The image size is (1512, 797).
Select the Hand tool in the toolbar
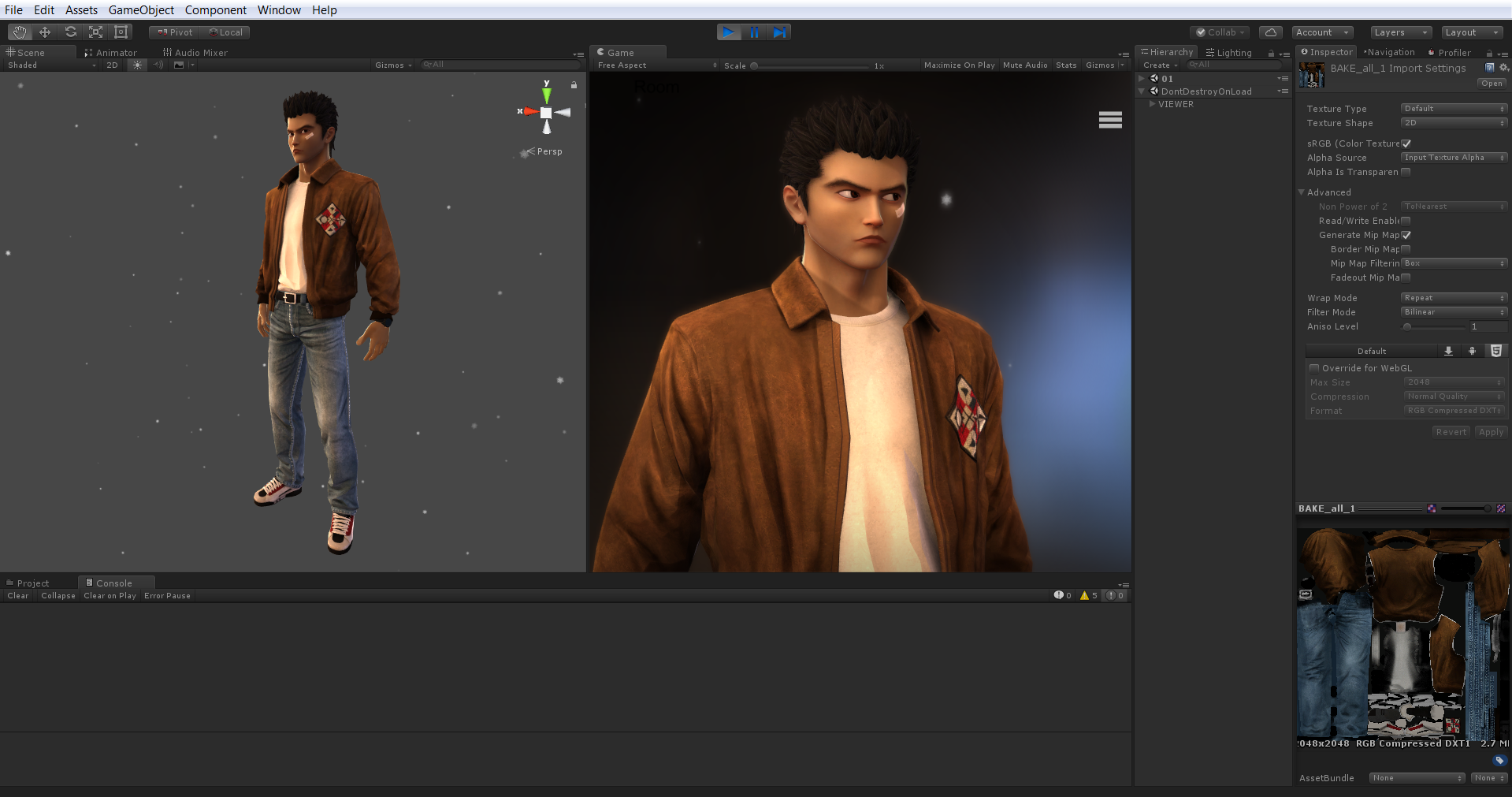19,32
